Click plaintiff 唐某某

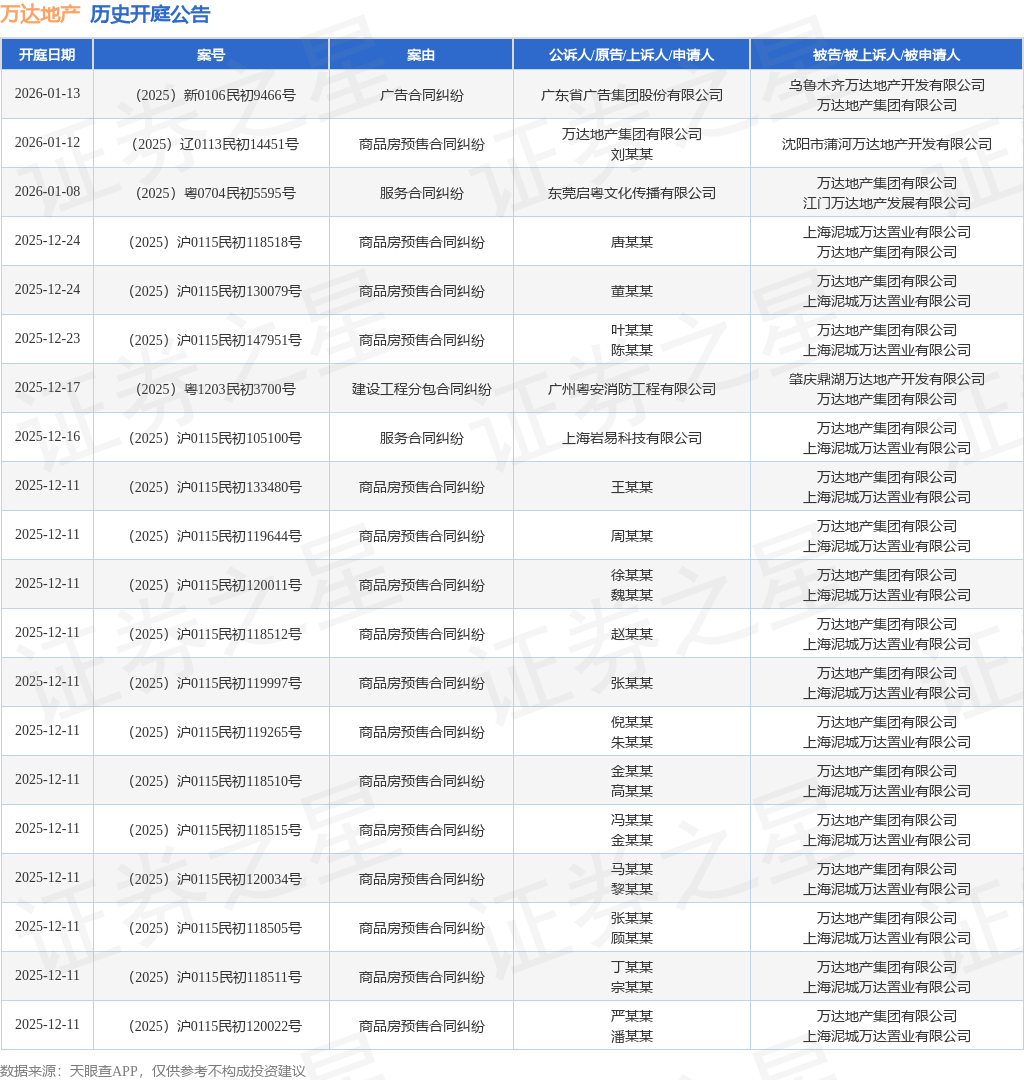(x=631, y=242)
